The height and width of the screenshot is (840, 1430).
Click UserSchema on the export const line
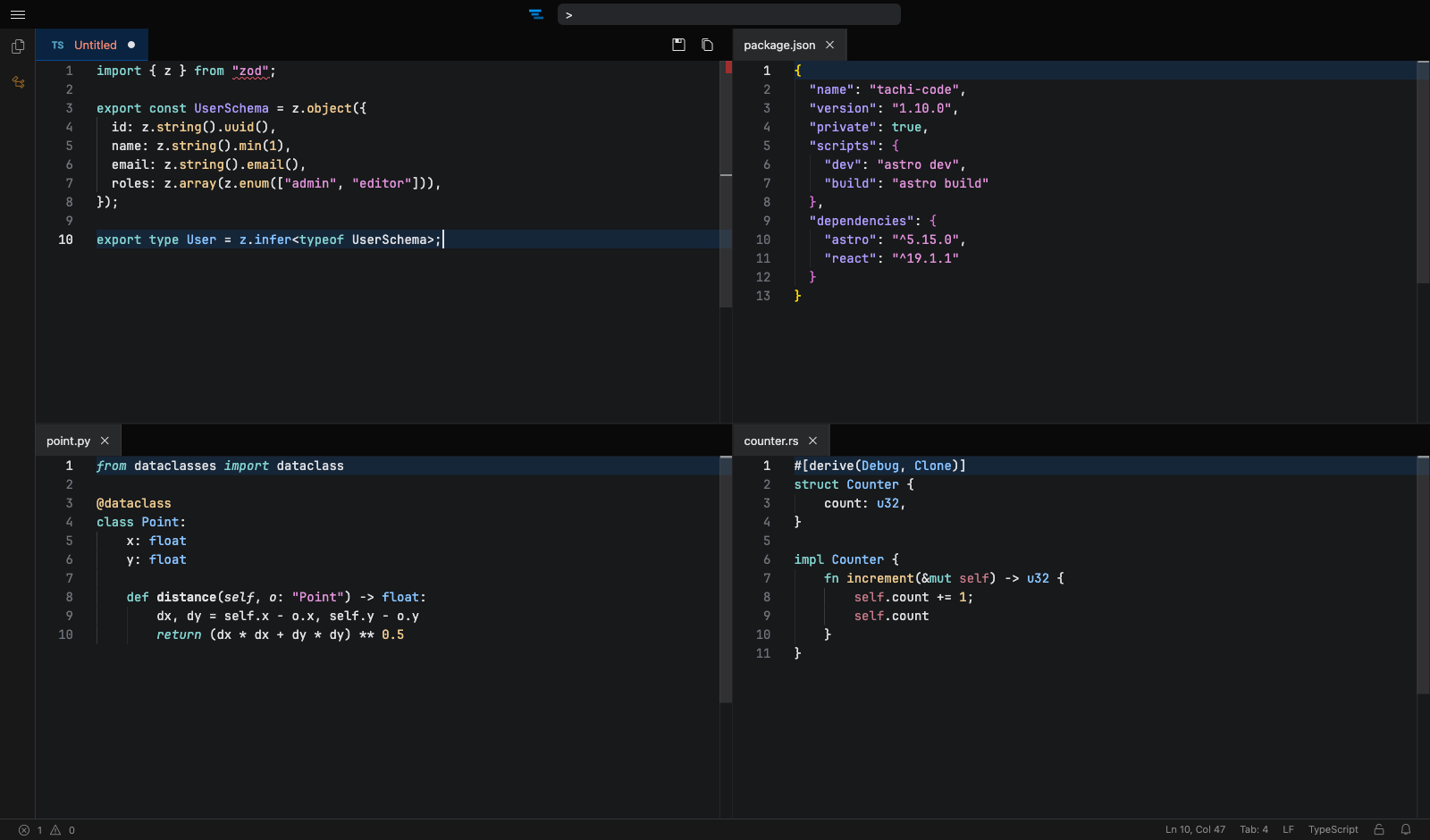(231, 108)
